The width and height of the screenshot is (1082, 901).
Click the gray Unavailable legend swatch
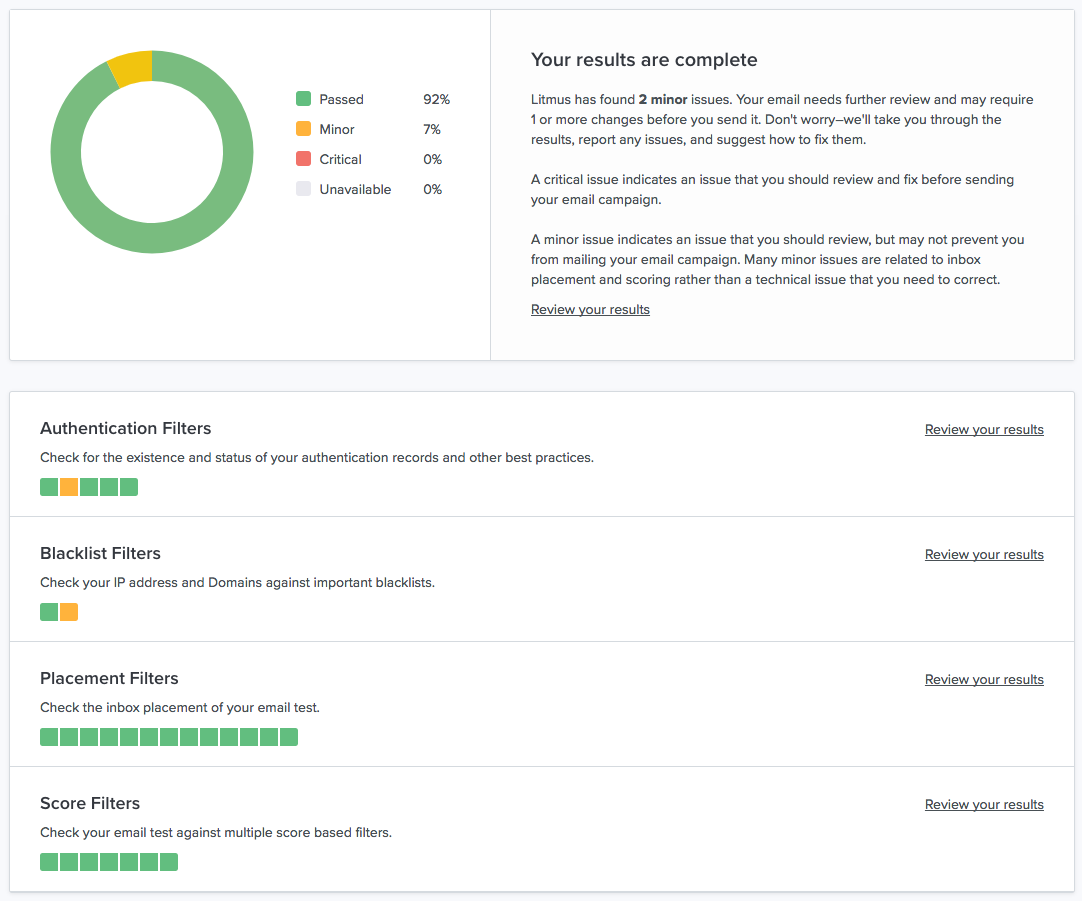[304, 189]
